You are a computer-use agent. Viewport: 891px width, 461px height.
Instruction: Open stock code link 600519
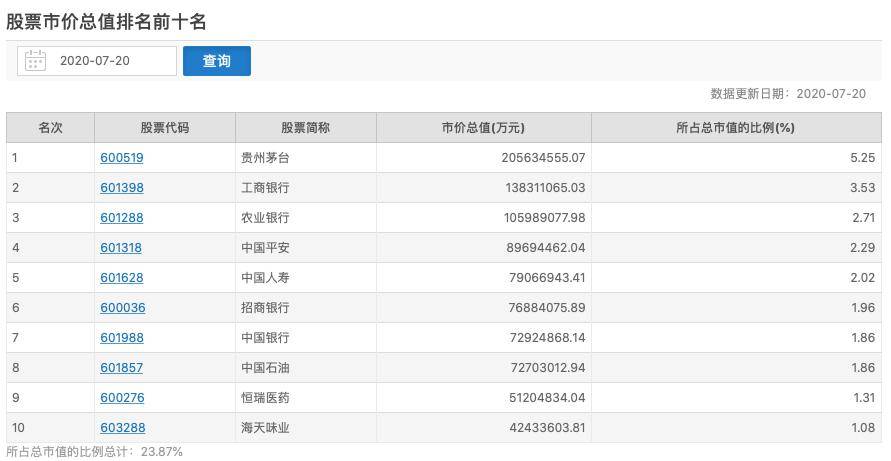pos(122,158)
